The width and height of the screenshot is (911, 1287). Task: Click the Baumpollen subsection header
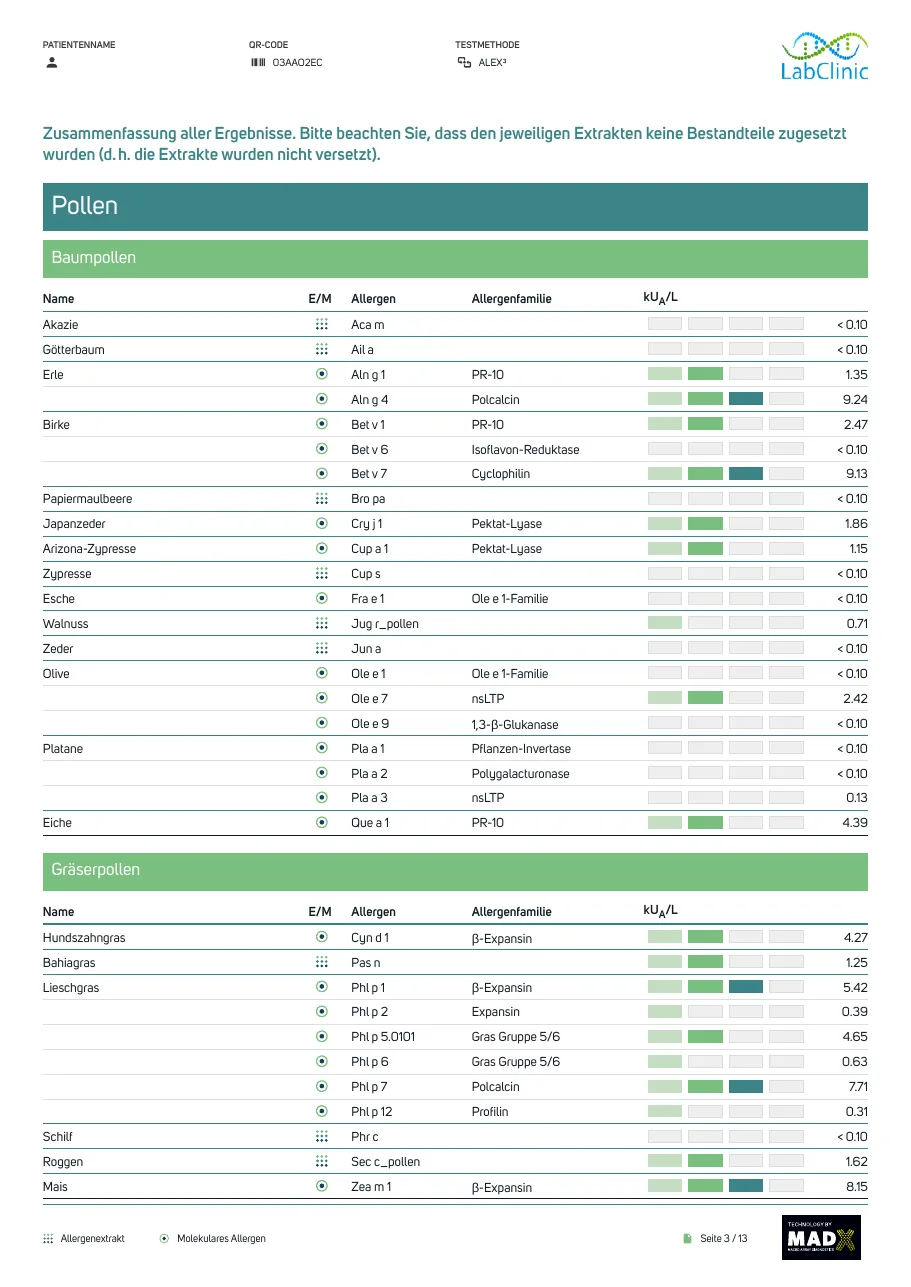coord(455,258)
